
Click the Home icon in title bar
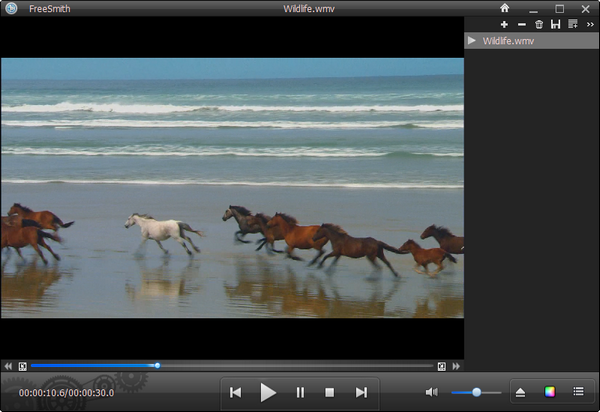[x=505, y=8]
